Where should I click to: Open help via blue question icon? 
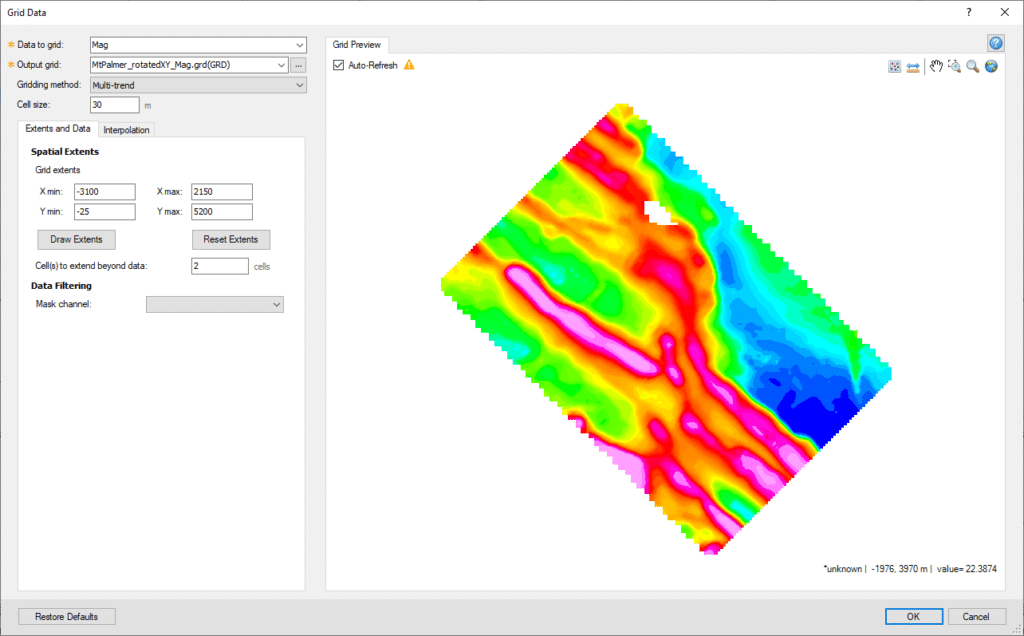pyautogui.click(x=995, y=43)
